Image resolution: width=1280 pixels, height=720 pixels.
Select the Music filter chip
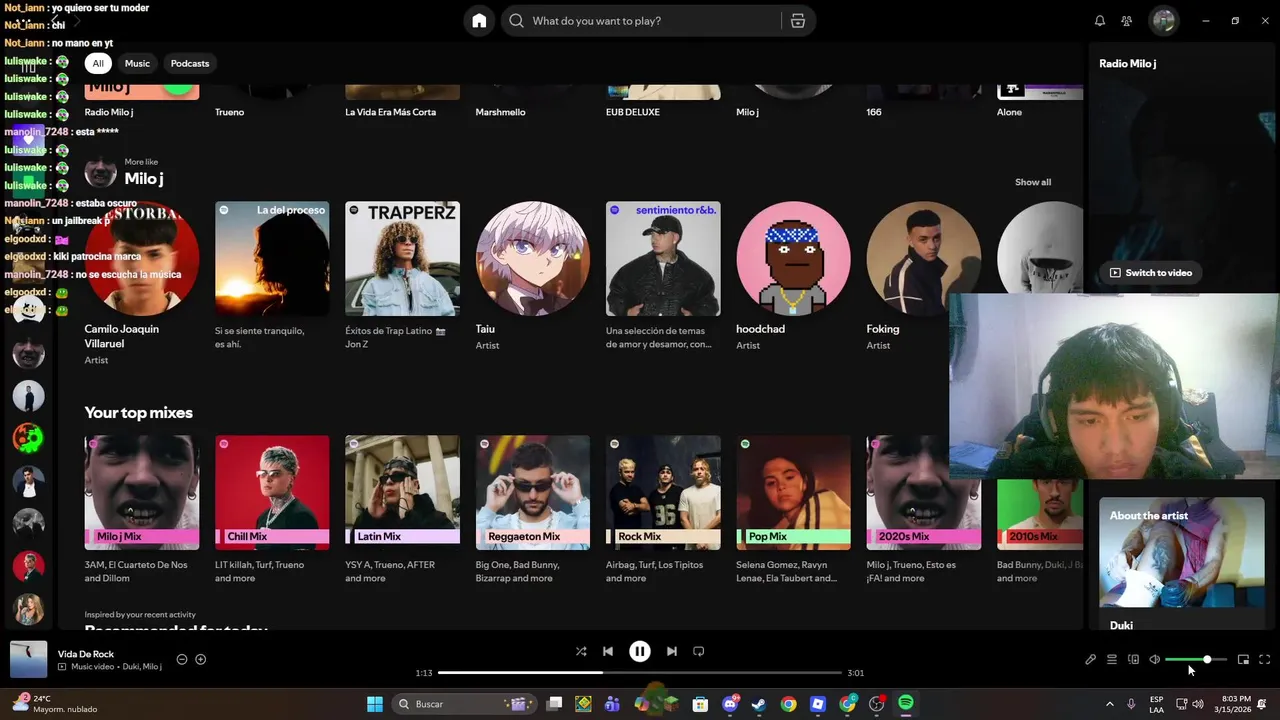pyautogui.click(x=137, y=63)
